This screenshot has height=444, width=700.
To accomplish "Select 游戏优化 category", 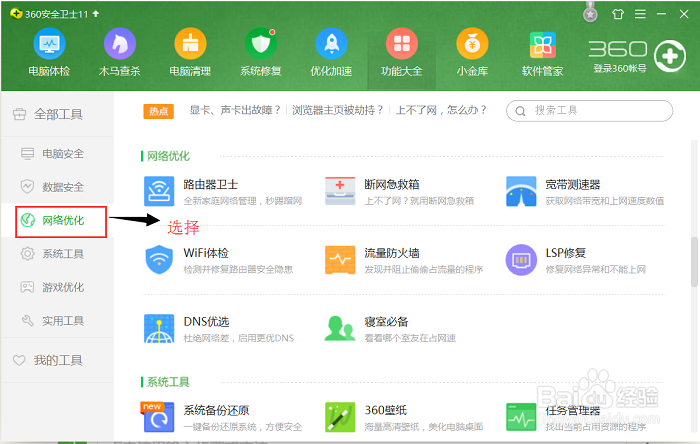I will click(x=57, y=287).
